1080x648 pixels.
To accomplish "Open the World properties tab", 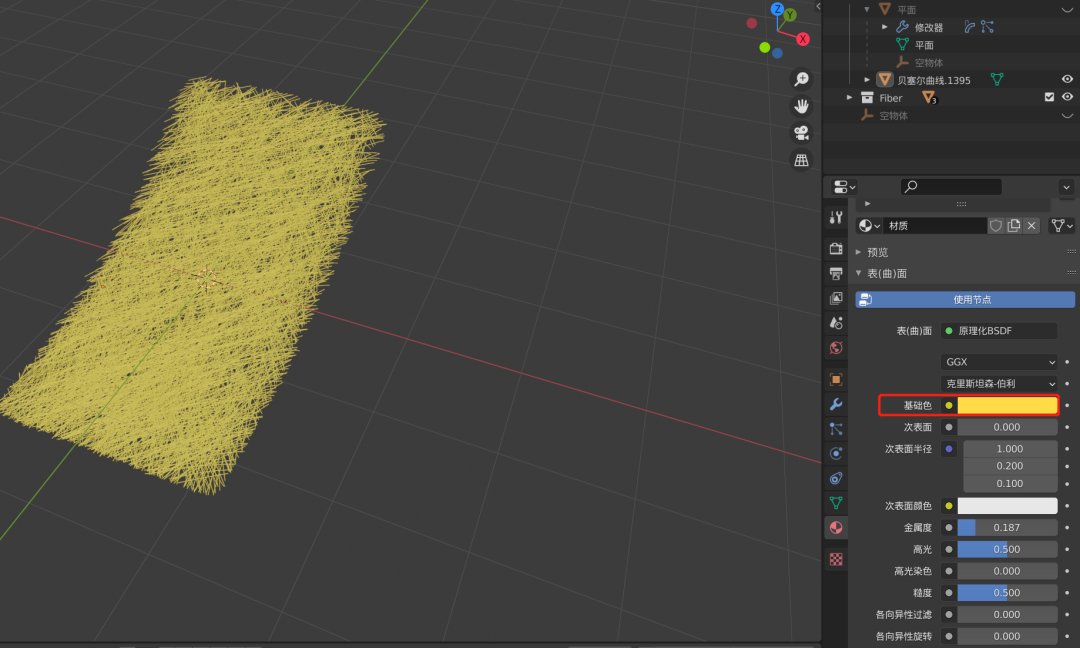I will 836,348.
